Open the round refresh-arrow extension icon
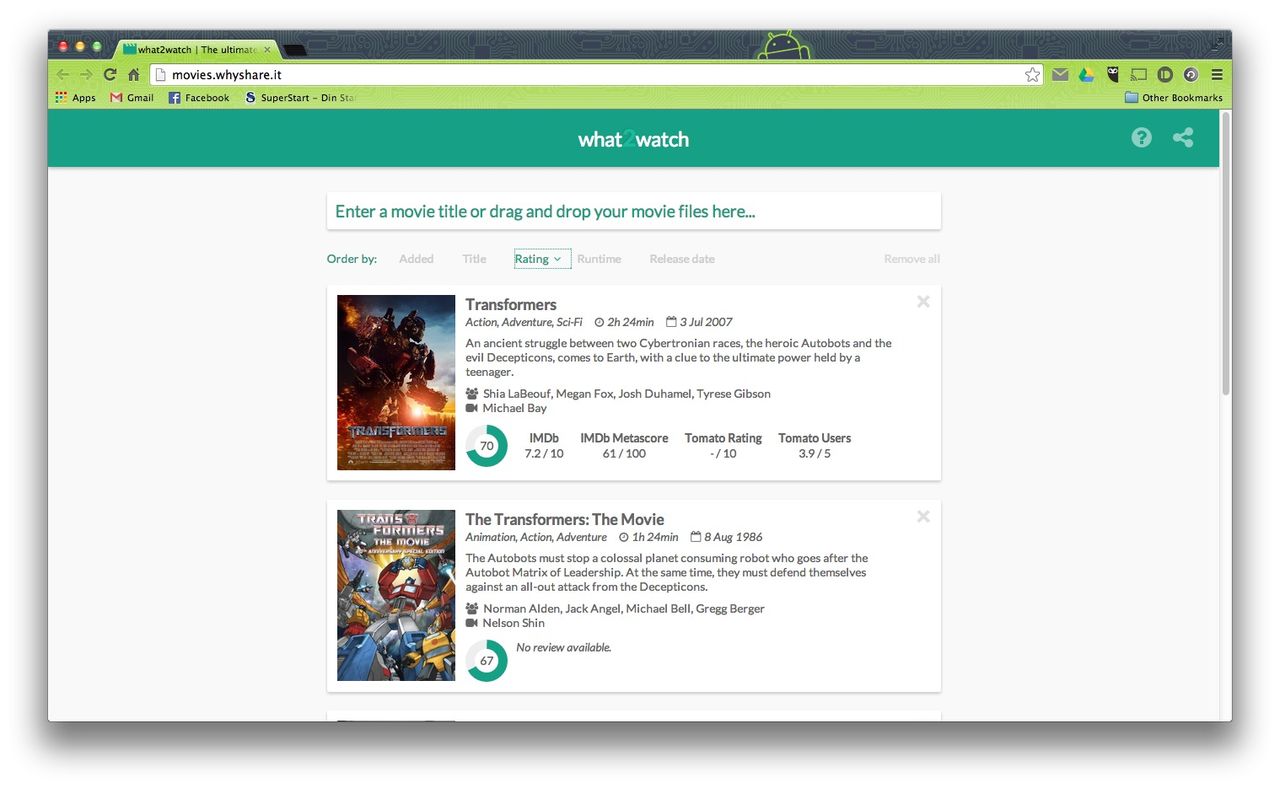This screenshot has width=1280, height=788. pyautogui.click(x=1190, y=74)
